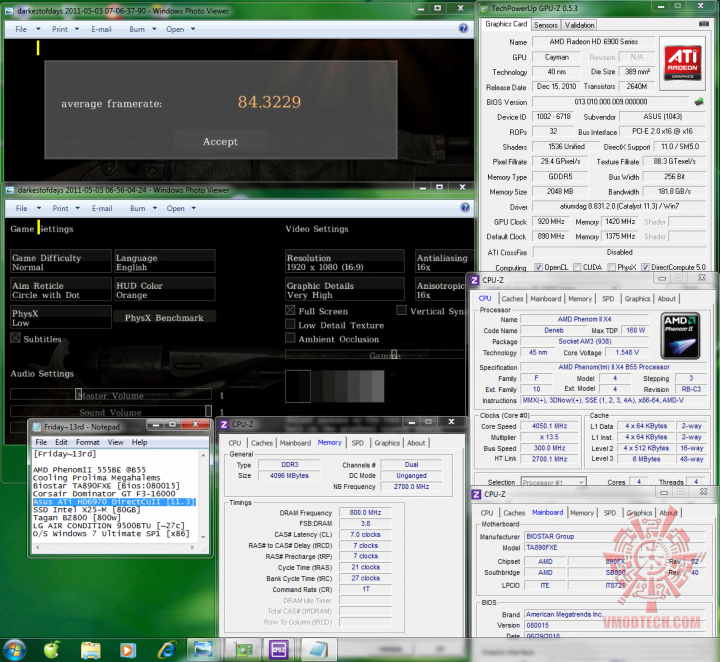Toggle the Subtitles checkbox
This screenshot has width=720, height=662.
[16, 338]
